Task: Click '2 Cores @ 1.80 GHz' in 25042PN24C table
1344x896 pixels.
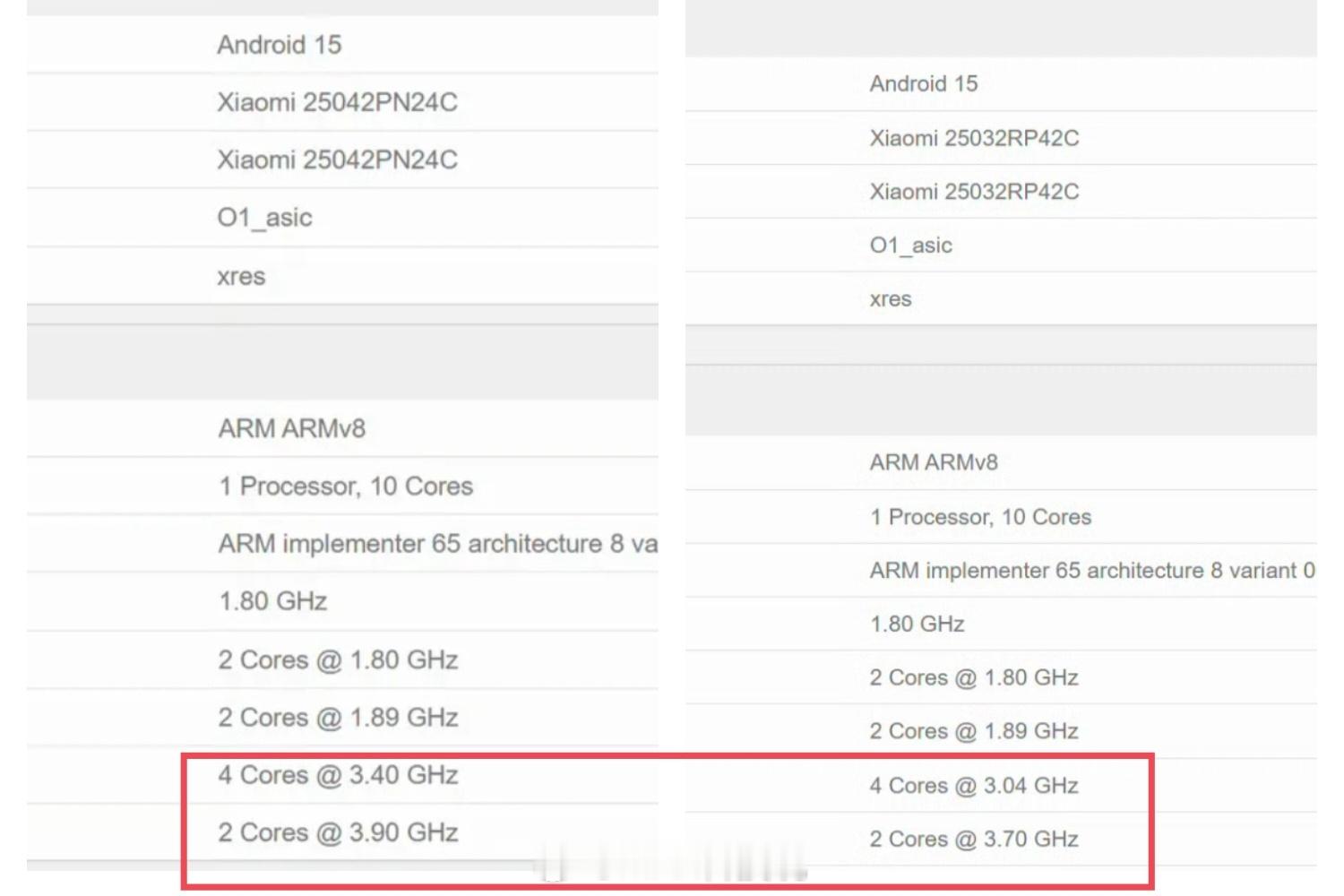Action: tap(338, 660)
